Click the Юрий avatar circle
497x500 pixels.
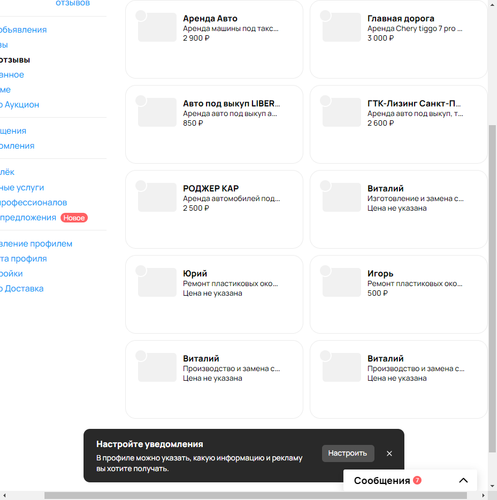click(x=141, y=270)
